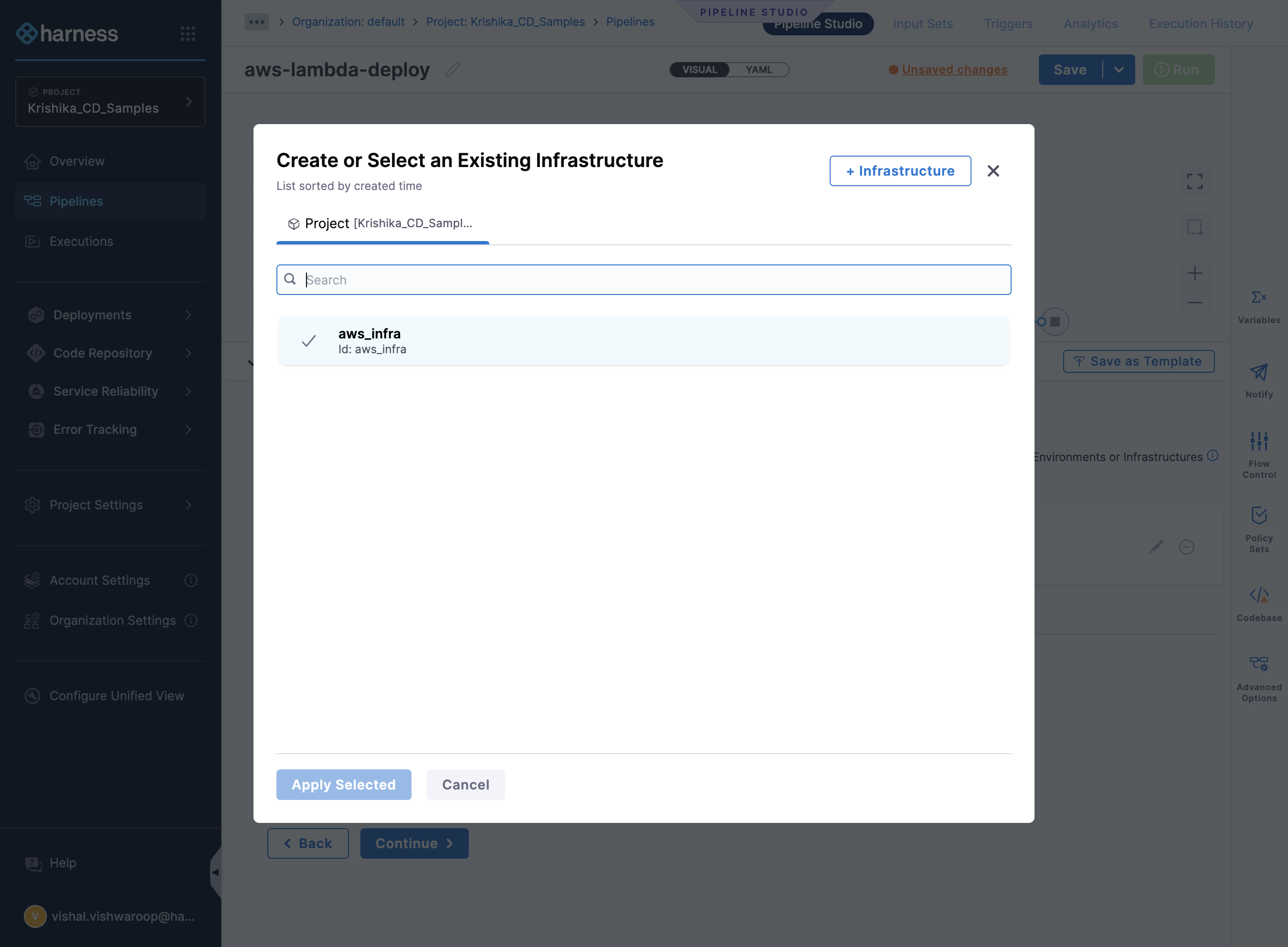Click the zoom out minus icon
1288x947 pixels.
(1194, 302)
